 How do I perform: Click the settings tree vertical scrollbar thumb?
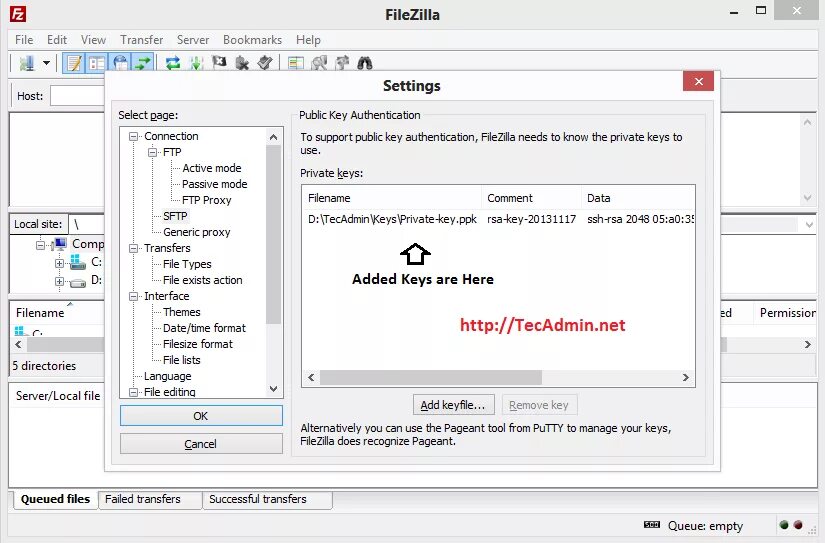(x=273, y=235)
